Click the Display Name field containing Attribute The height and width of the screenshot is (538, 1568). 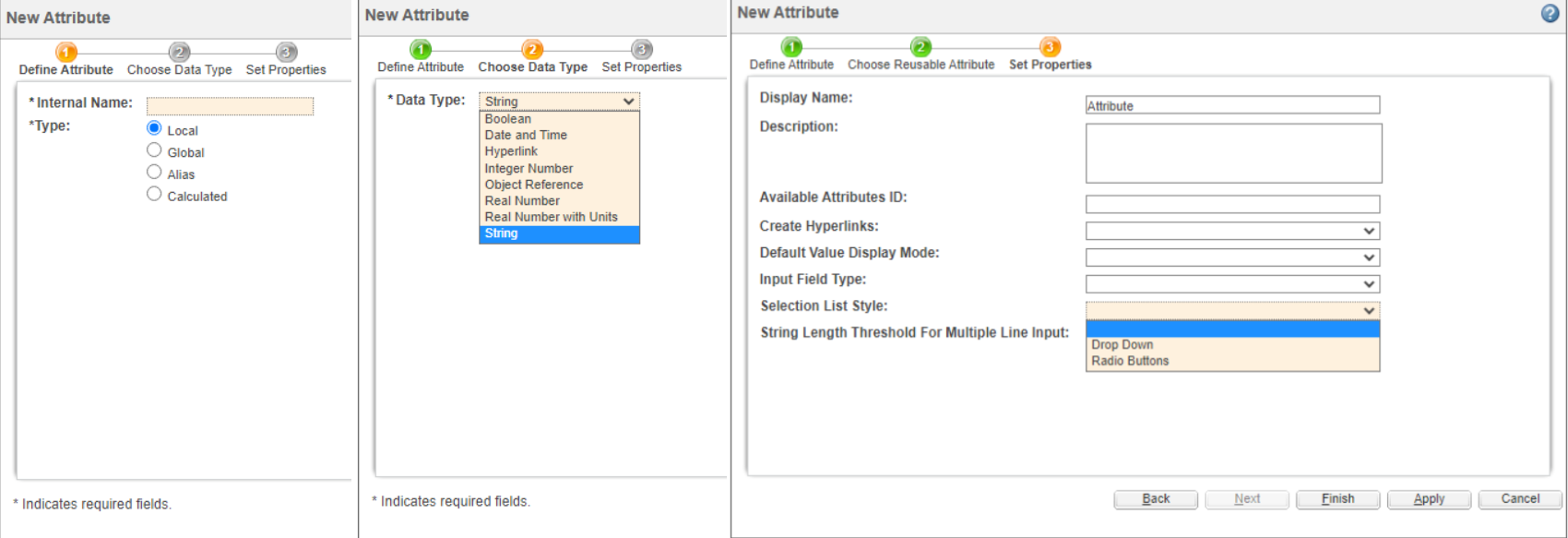(1232, 105)
